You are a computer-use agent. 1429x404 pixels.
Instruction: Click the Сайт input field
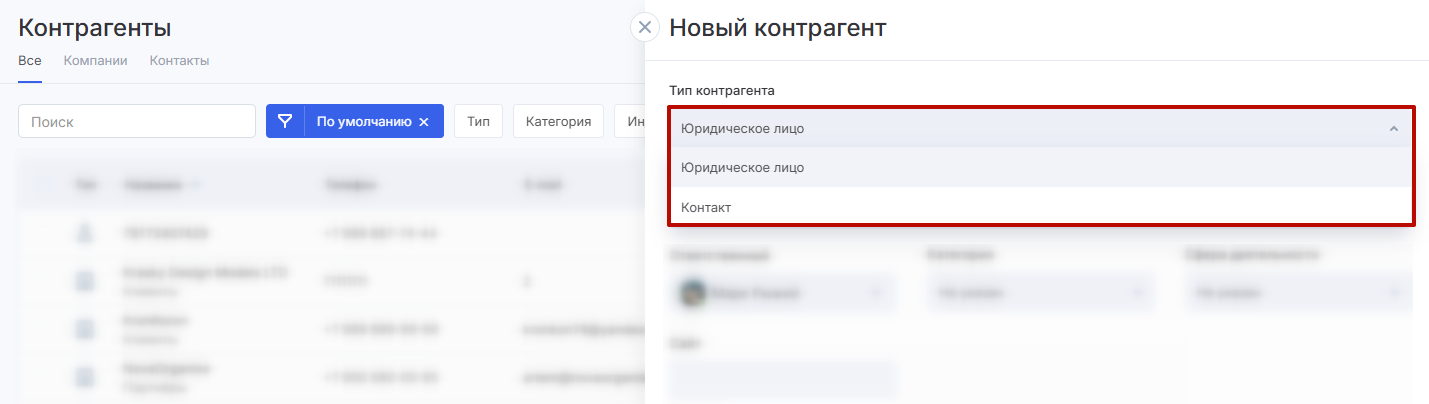[782, 380]
